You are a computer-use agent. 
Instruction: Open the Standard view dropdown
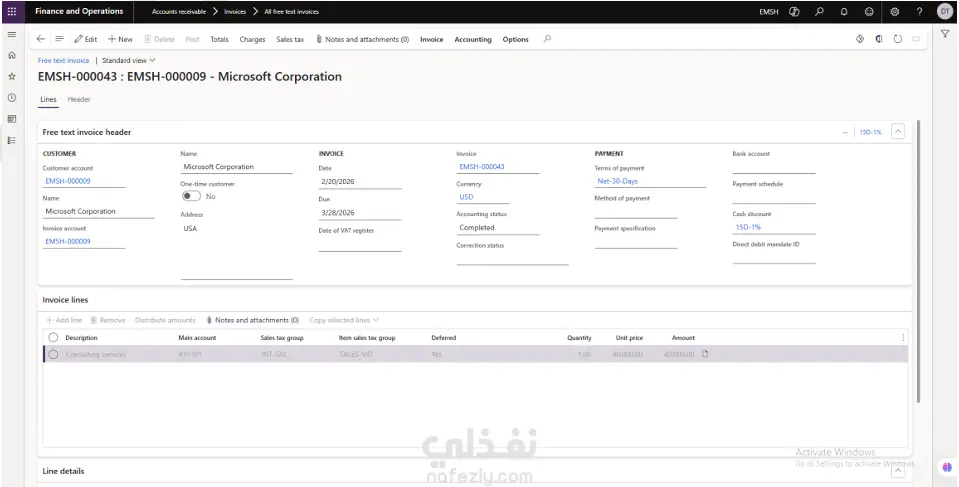pos(128,61)
